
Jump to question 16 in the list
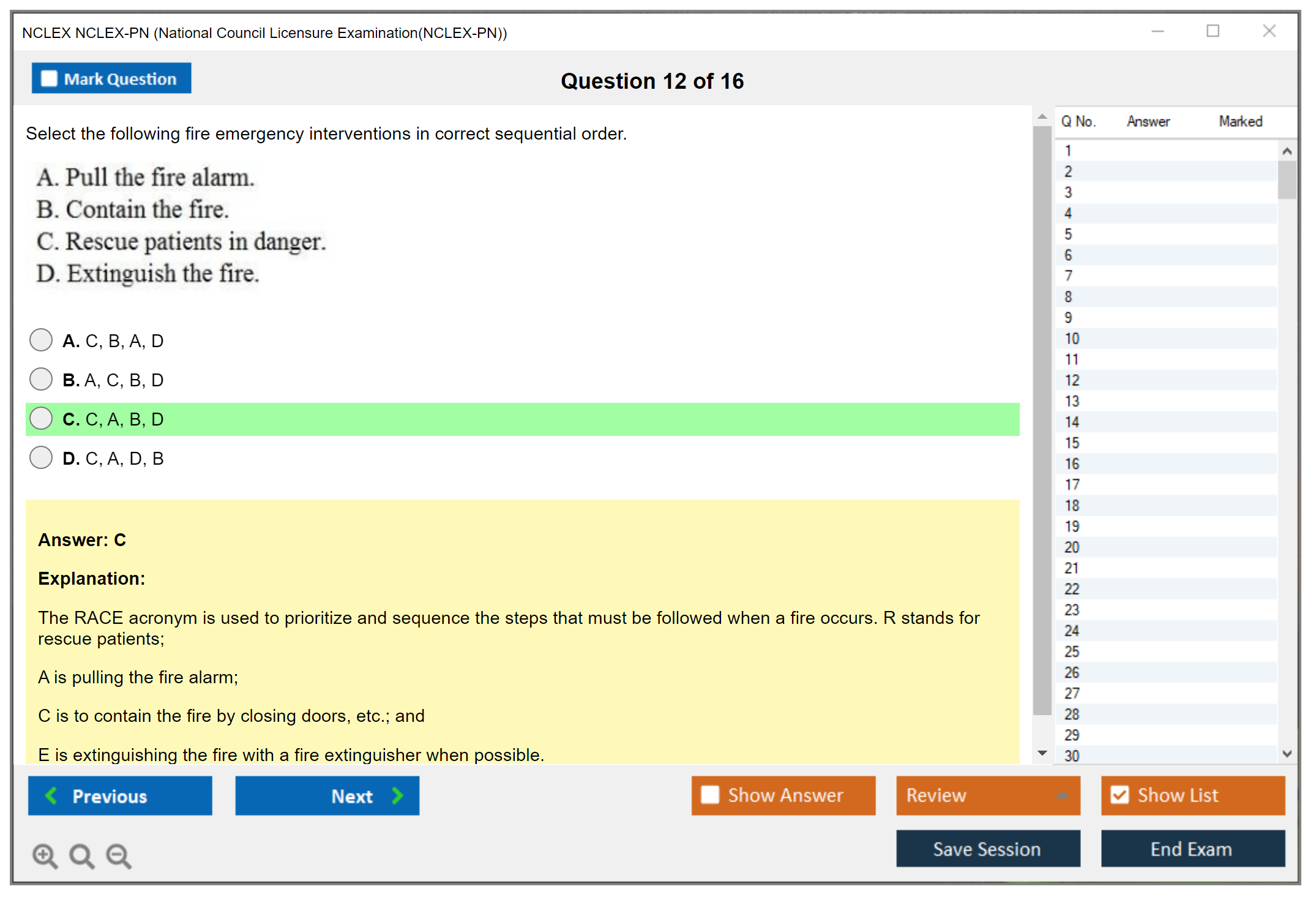click(x=1072, y=463)
